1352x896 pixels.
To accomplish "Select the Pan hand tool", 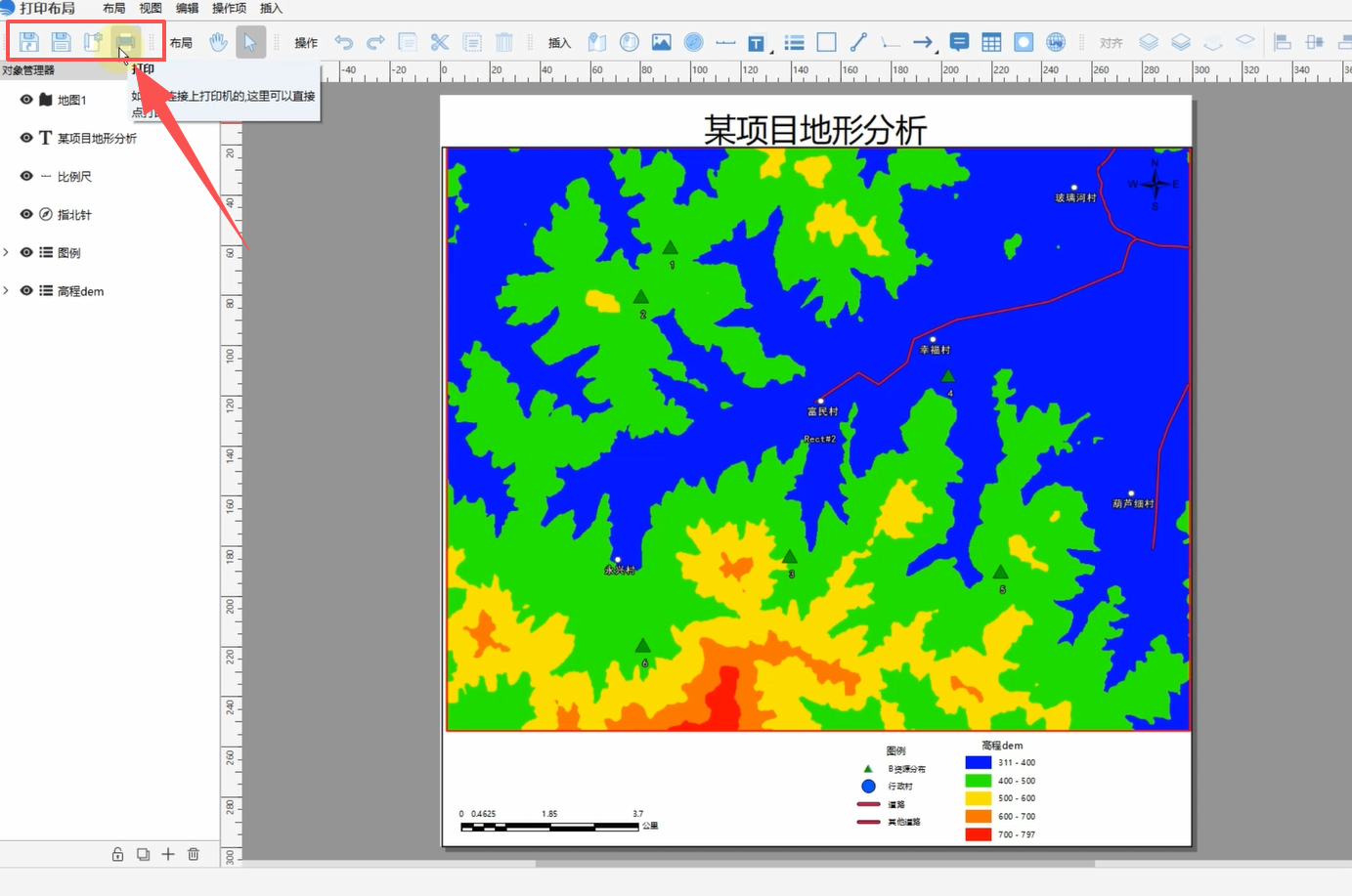I will pyautogui.click(x=218, y=42).
